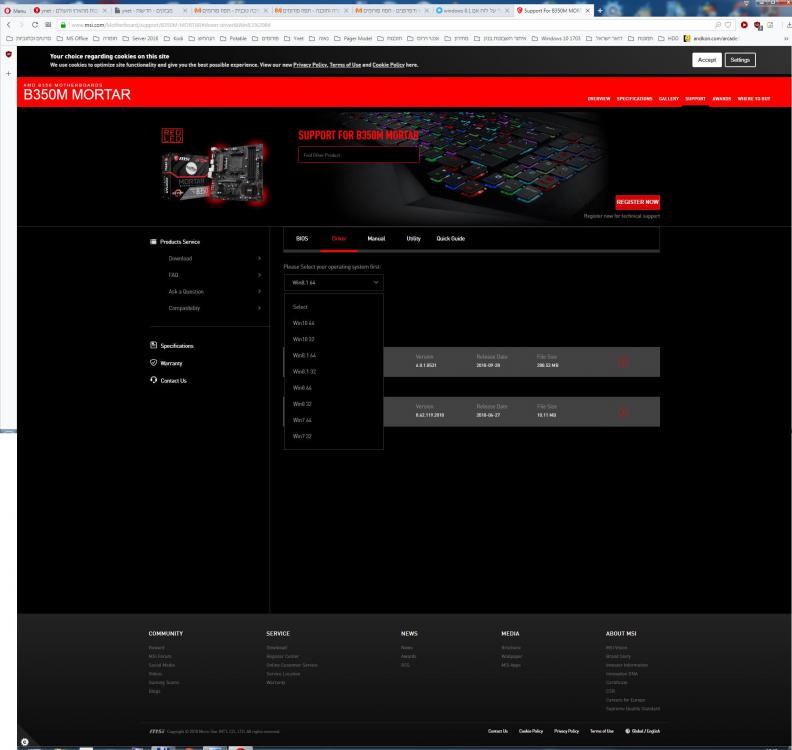This screenshot has height=750, width=792.
Task: Select the Driver tab
Action: pyautogui.click(x=339, y=238)
